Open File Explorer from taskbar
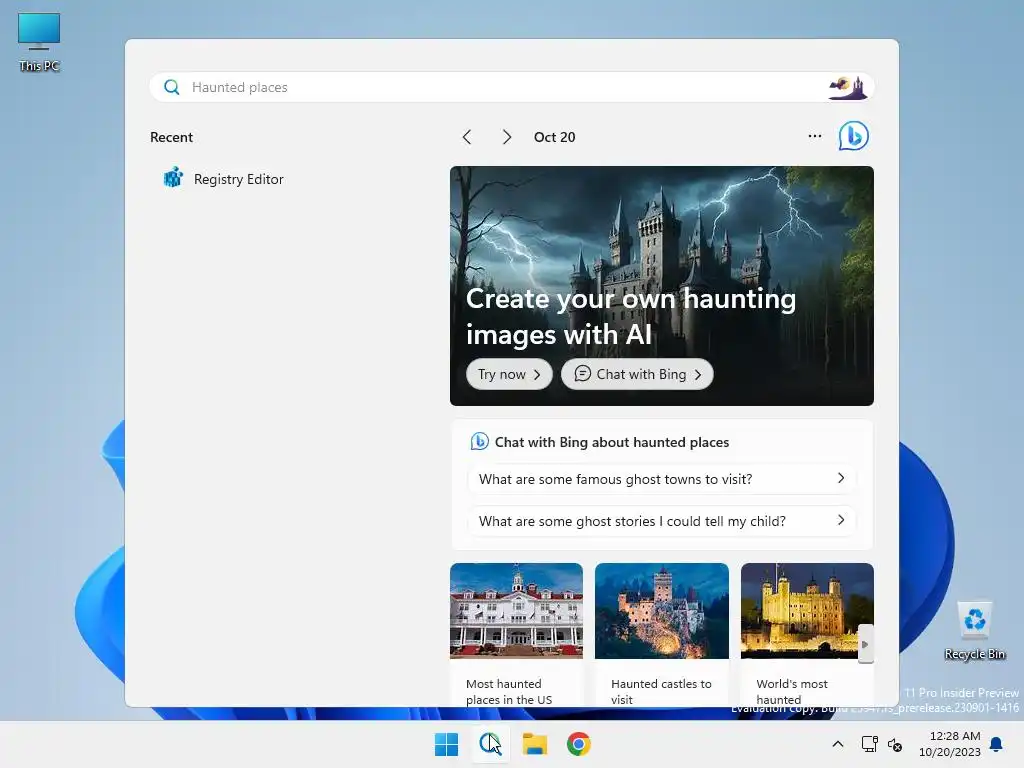The image size is (1024, 768). [534, 744]
